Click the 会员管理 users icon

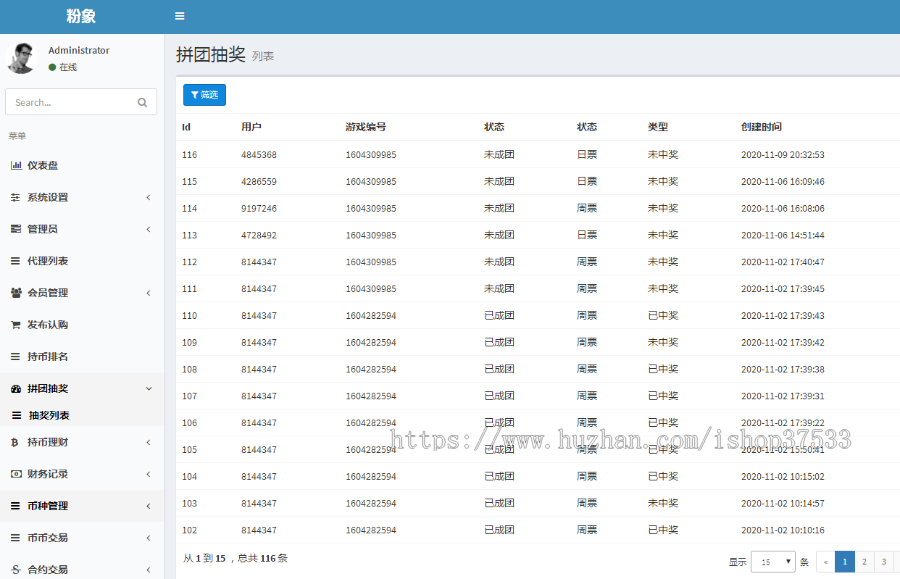point(16,293)
